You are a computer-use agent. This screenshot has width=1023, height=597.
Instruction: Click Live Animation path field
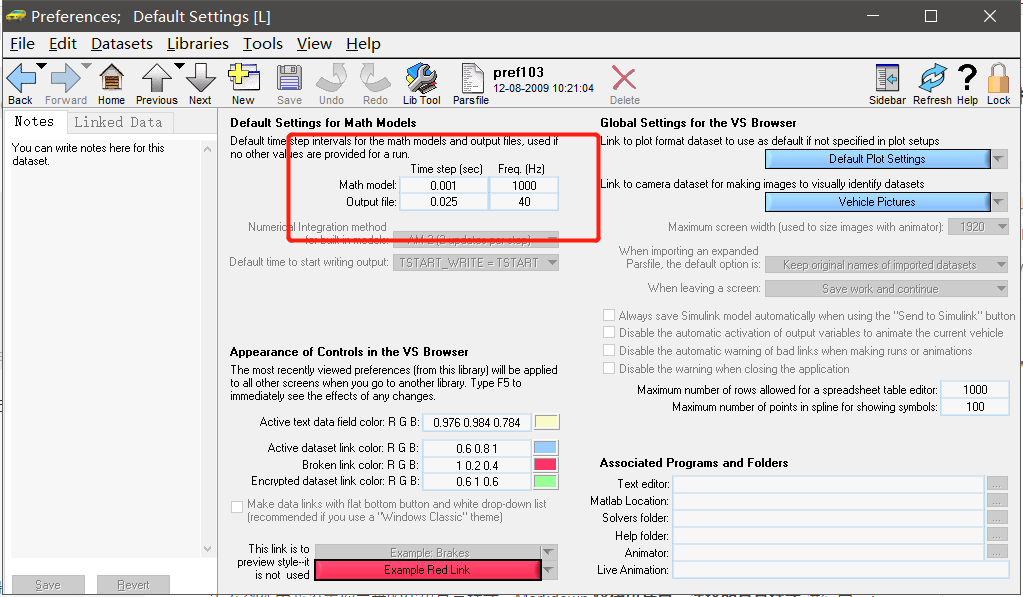(841, 570)
